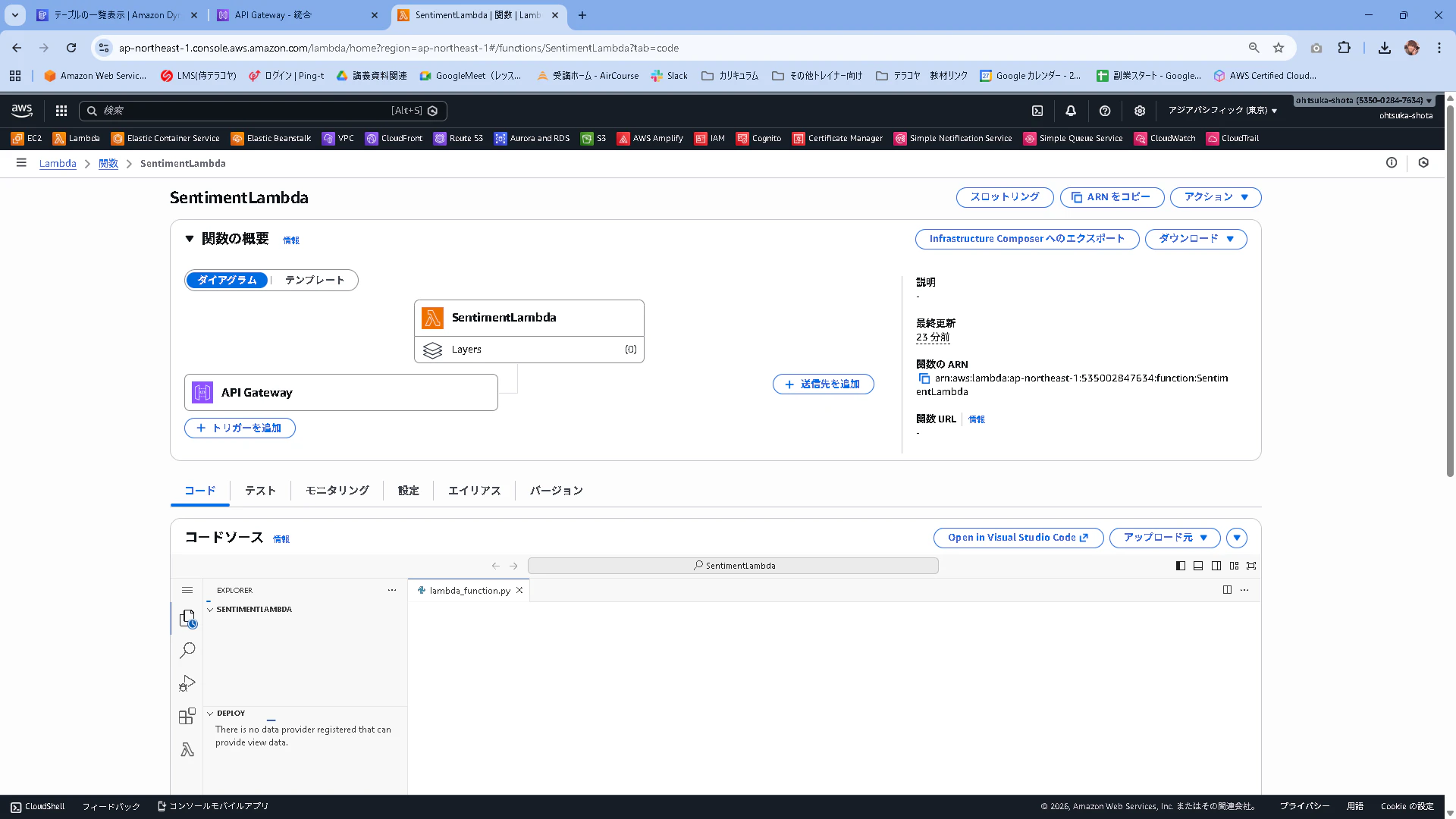Open CloudShell from the top navigation bar

(x=1037, y=111)
